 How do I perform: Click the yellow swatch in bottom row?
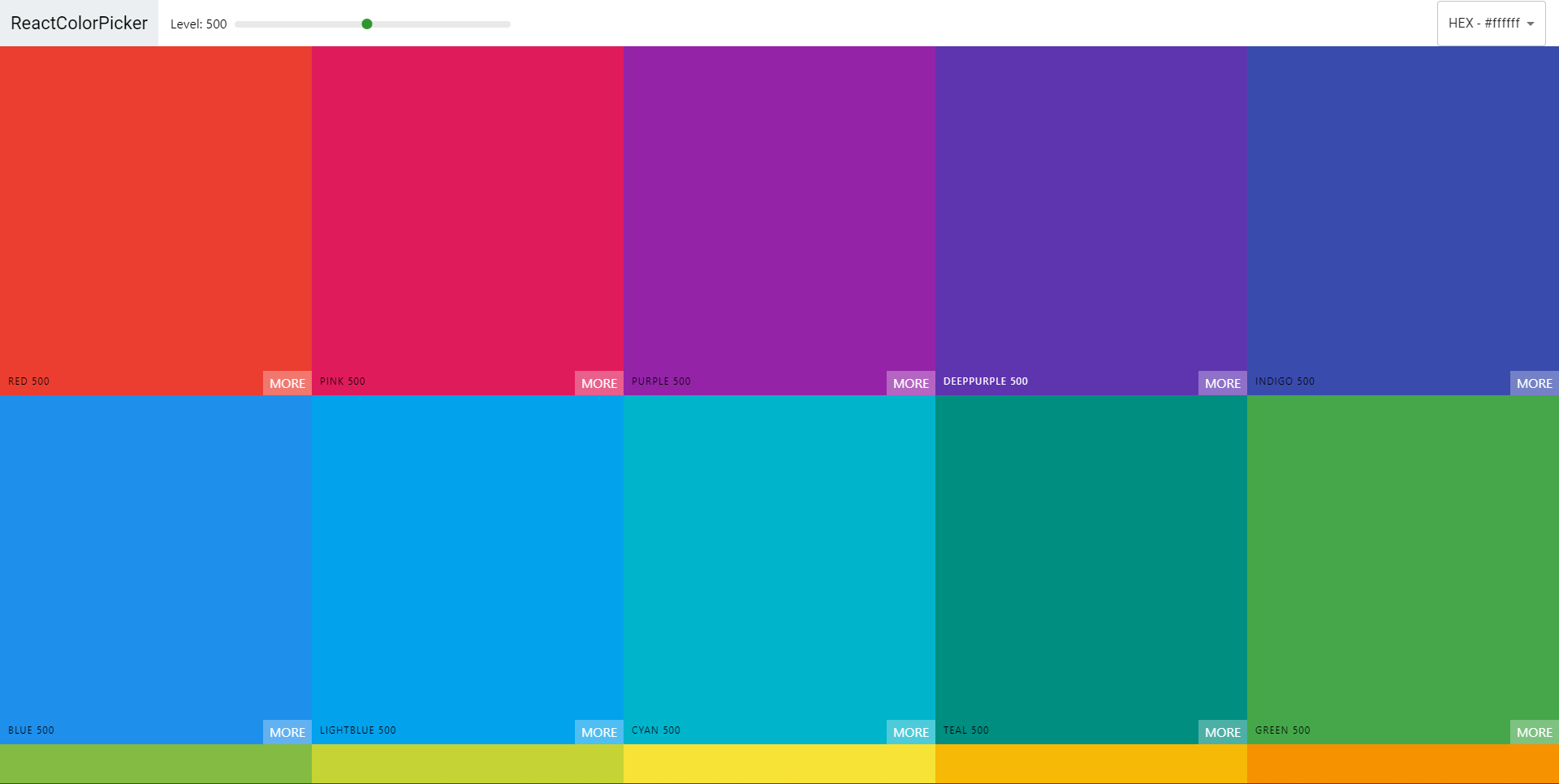coord(779,764)
